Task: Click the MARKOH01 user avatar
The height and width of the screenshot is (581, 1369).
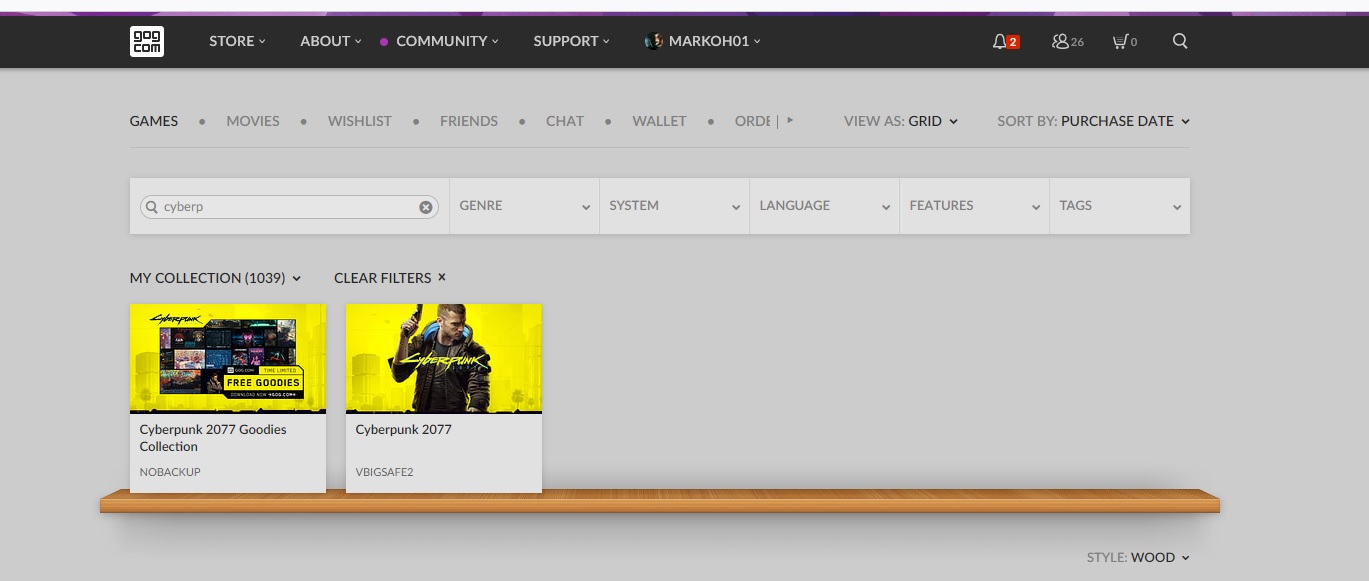Action: 654,41
